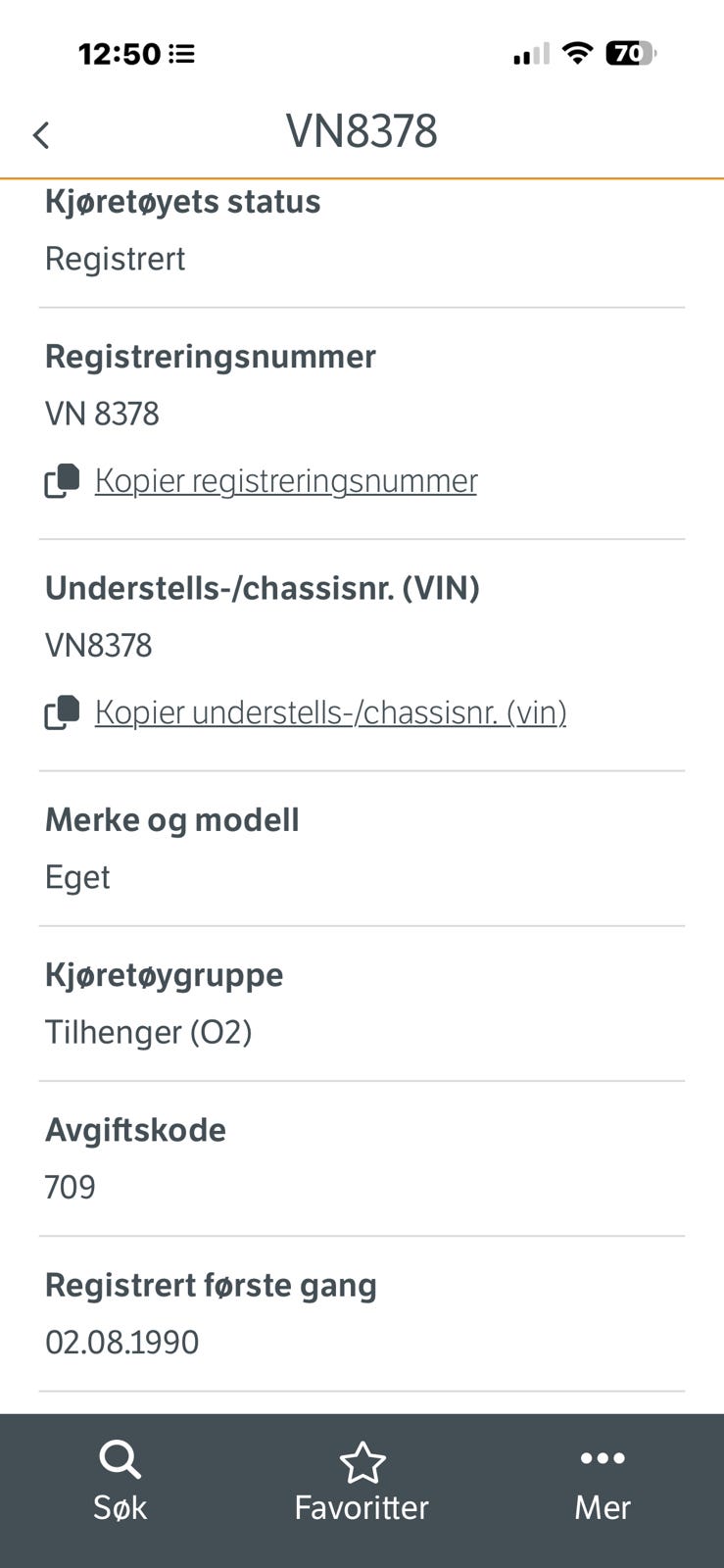Tap the list icon beside clock
The height and width of the screenshot is (1568, 724).
click(x=181, y=54)
